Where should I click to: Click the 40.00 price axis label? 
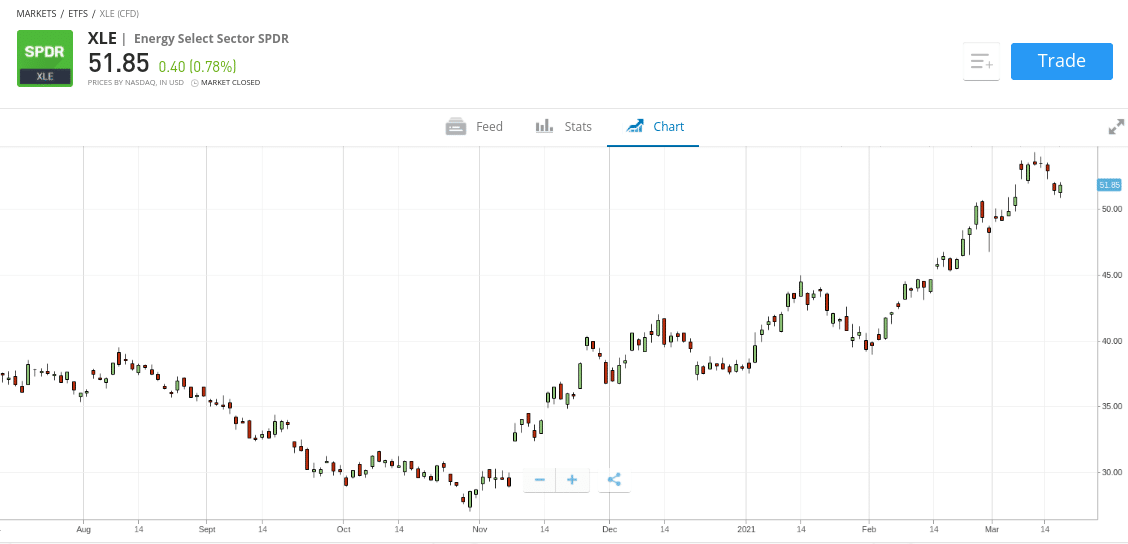click(x=1111, y=341)
